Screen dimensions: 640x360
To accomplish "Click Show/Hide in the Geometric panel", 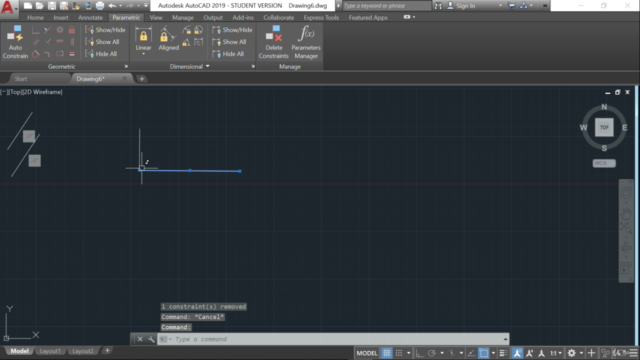I will 105,30.
